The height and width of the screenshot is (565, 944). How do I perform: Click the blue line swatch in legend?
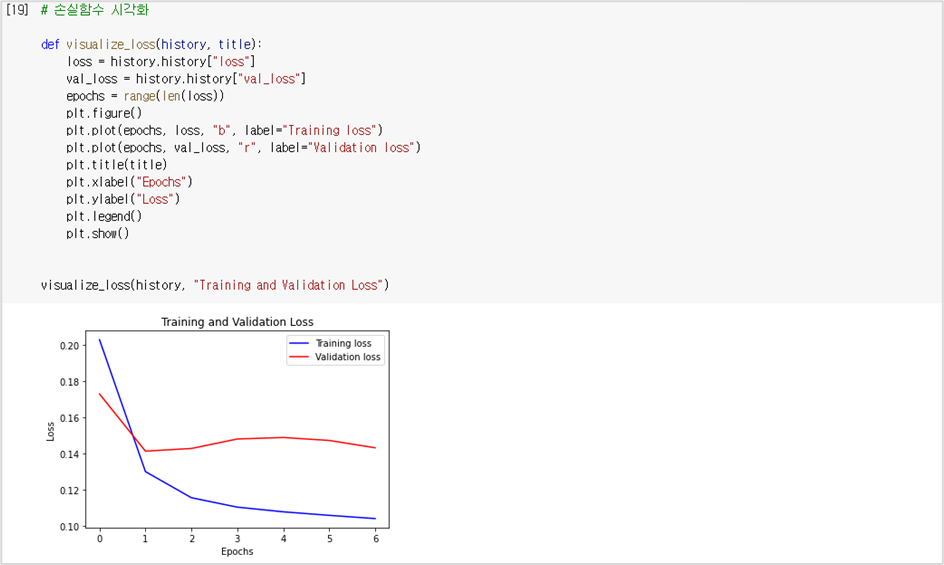(x=299, y=343)
